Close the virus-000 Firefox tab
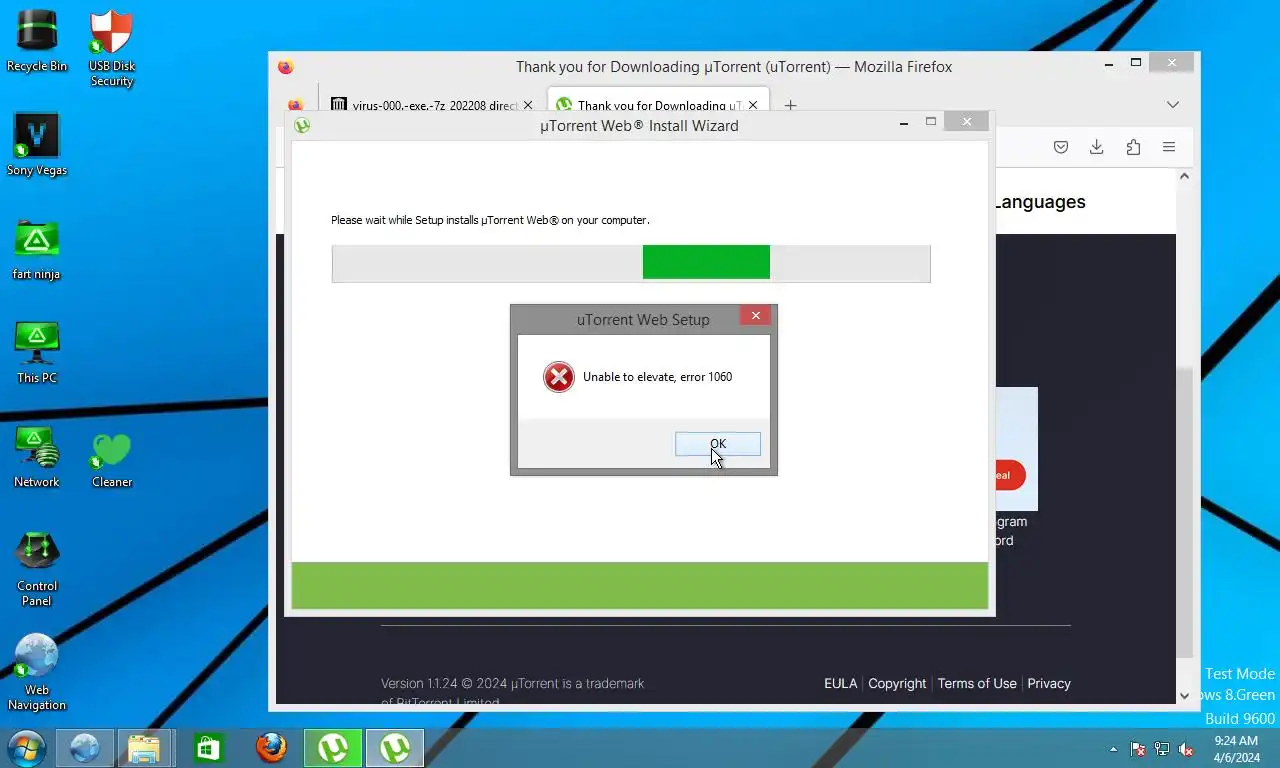This screenshot has height=768, width=1280. [528, 105]
